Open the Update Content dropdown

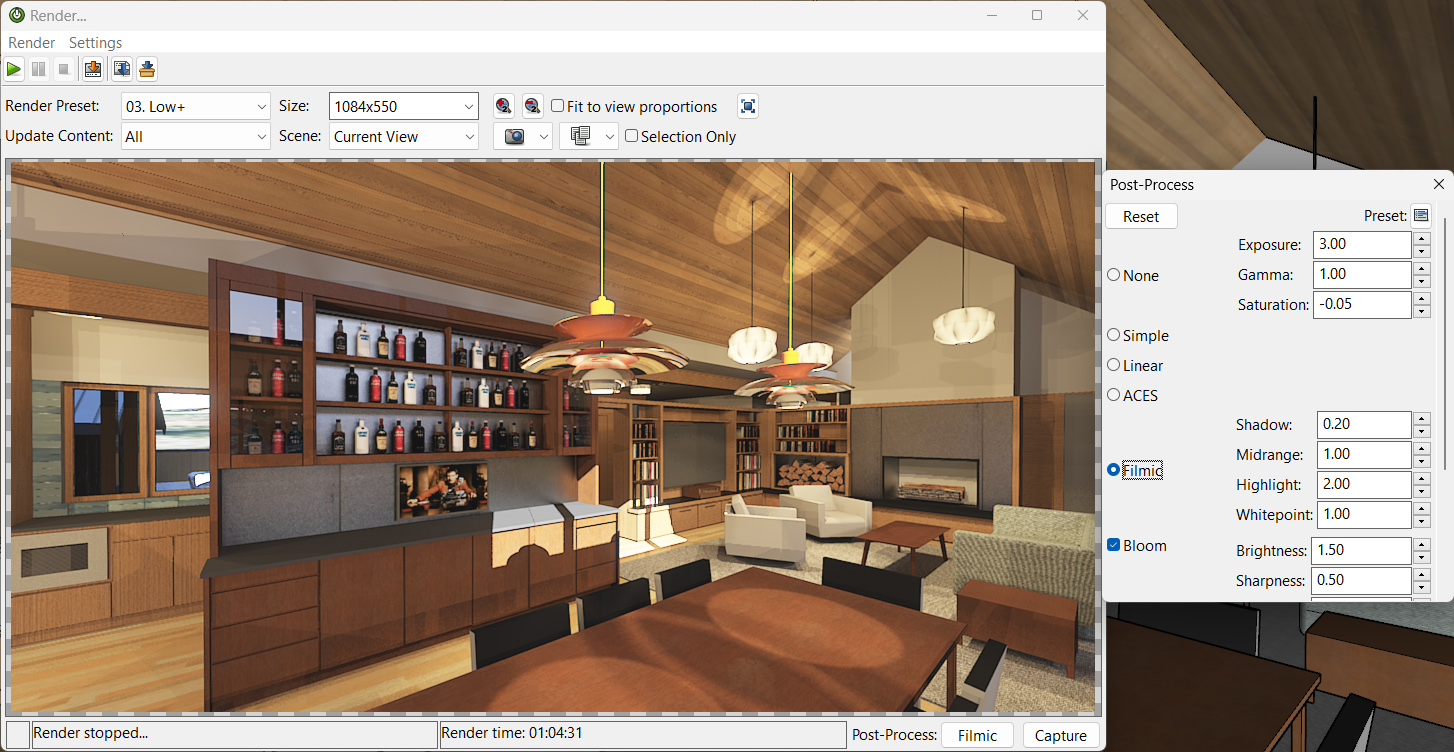pyautogui.click(x=196, y=136)
